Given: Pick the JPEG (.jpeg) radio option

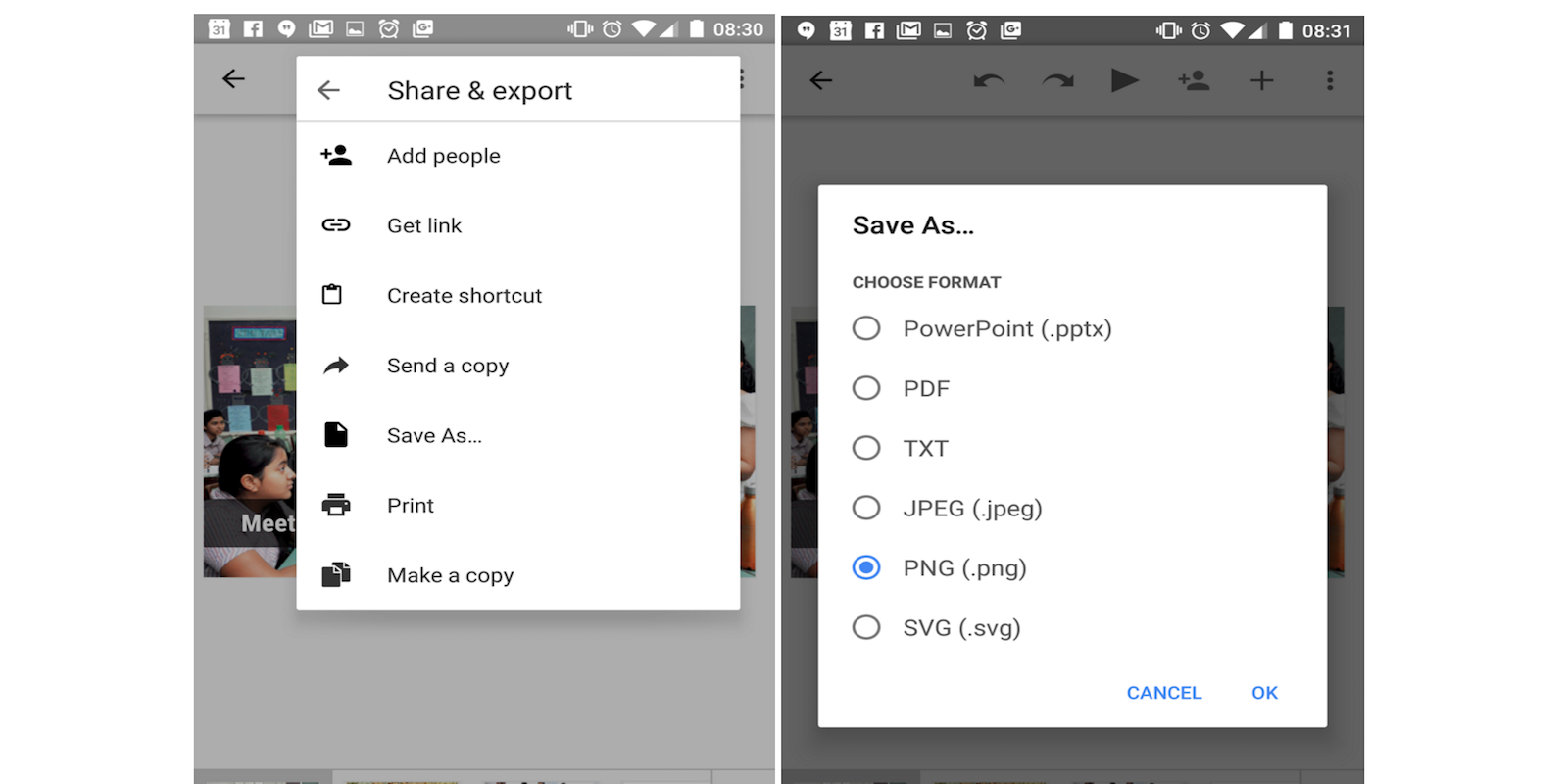Looking at the screenshot, I should [866, 508].
